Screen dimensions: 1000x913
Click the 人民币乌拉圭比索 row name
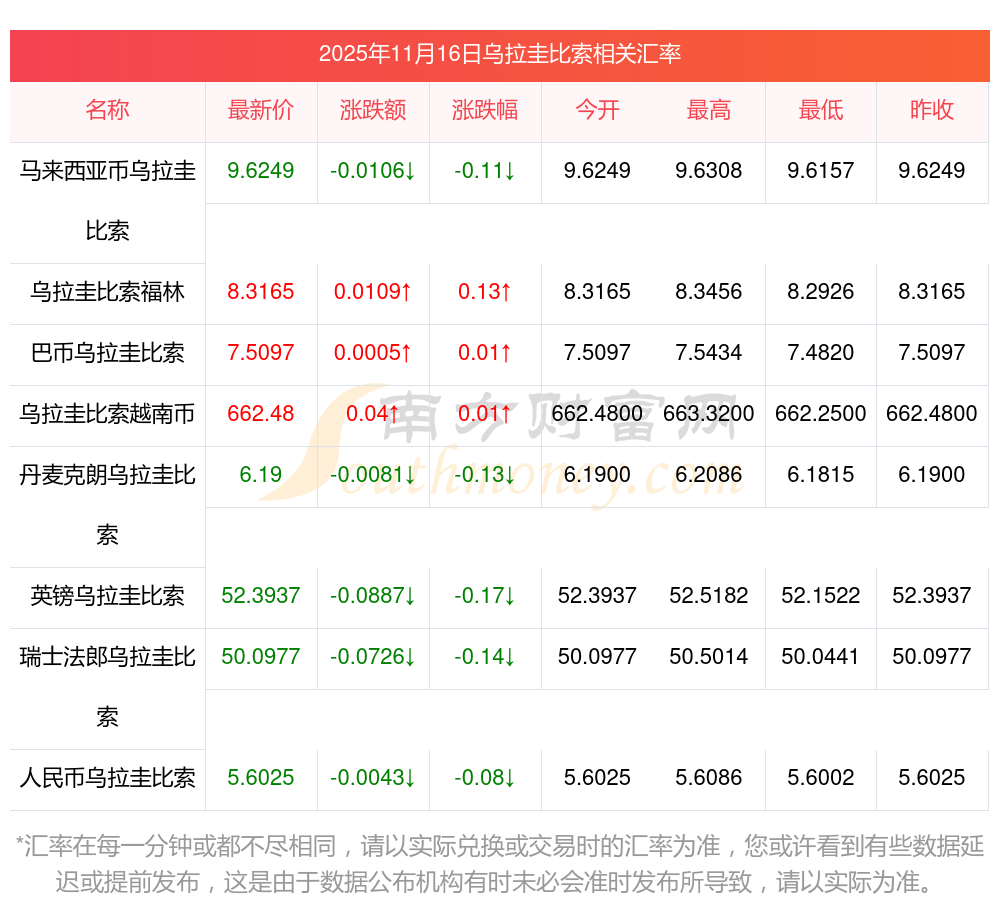(x=107, y=778)
